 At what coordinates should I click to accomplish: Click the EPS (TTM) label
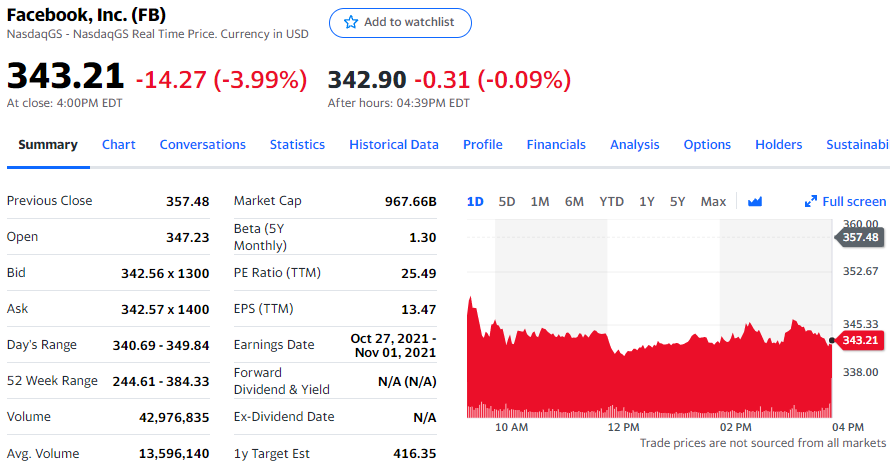click(264, 309)
